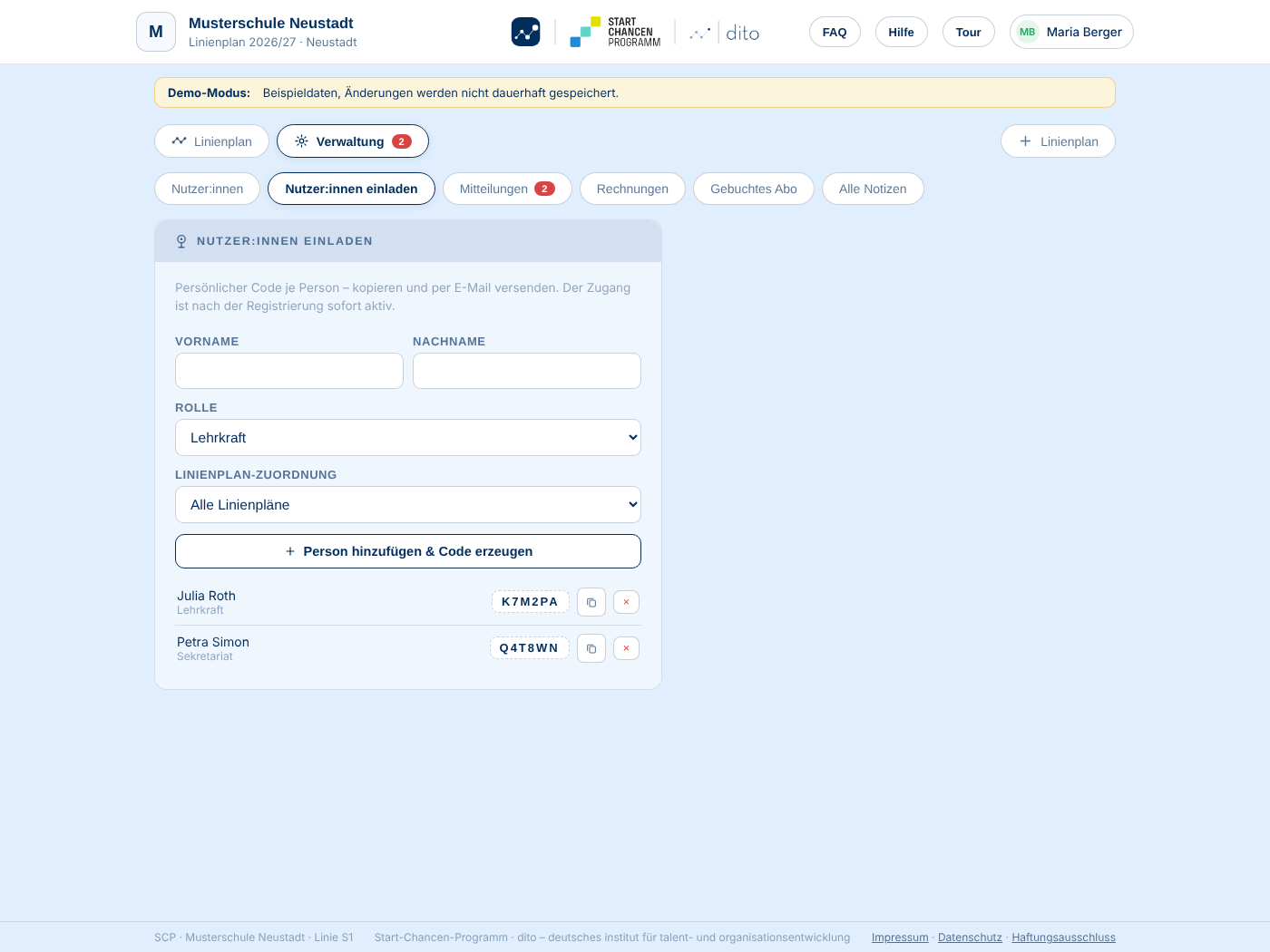Show the Alle Notizen sub-tab
The height and width of the screenshot is (952, 1270).
[873, 189]
